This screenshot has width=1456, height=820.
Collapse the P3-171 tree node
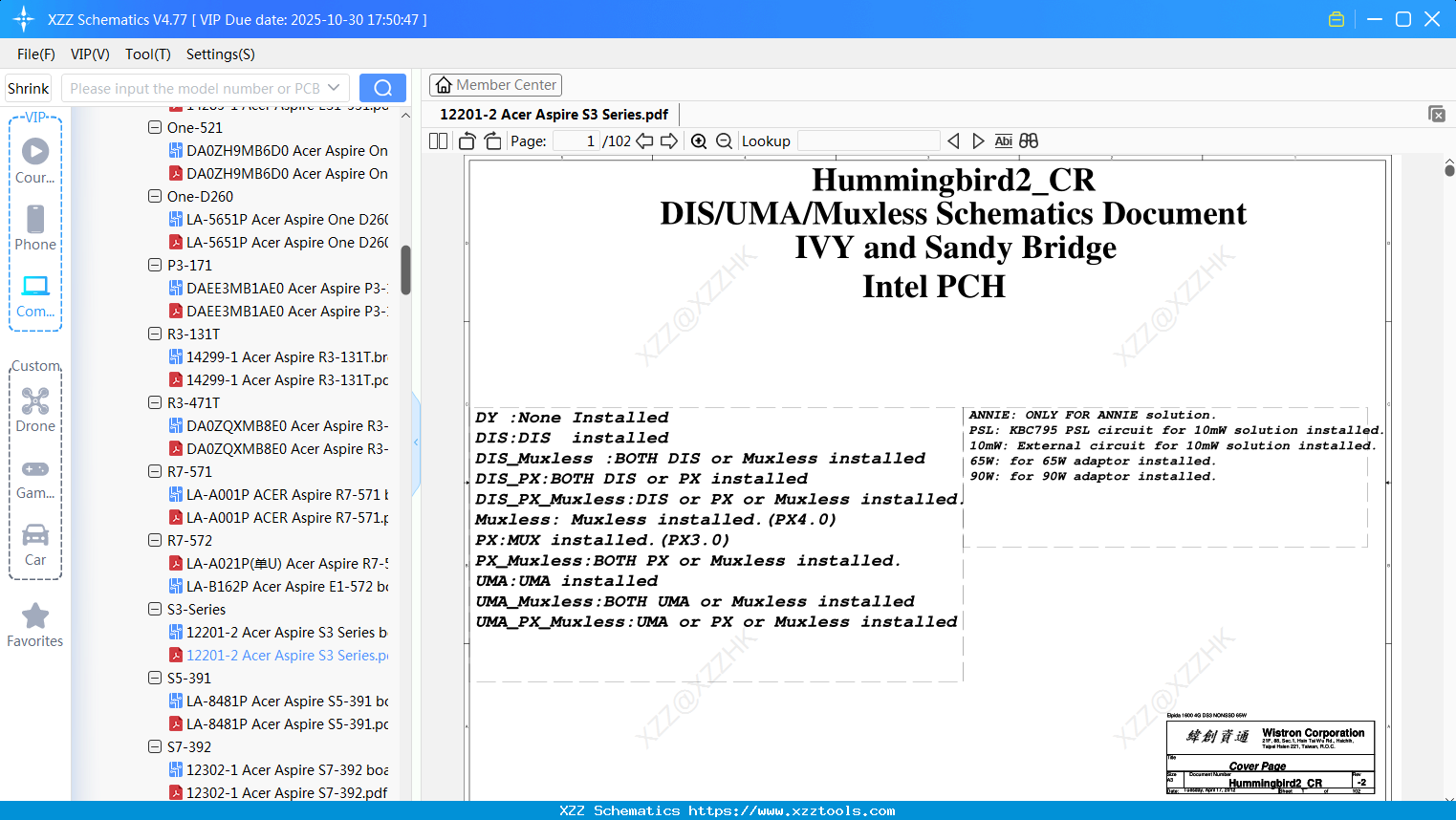coord(155,265)
